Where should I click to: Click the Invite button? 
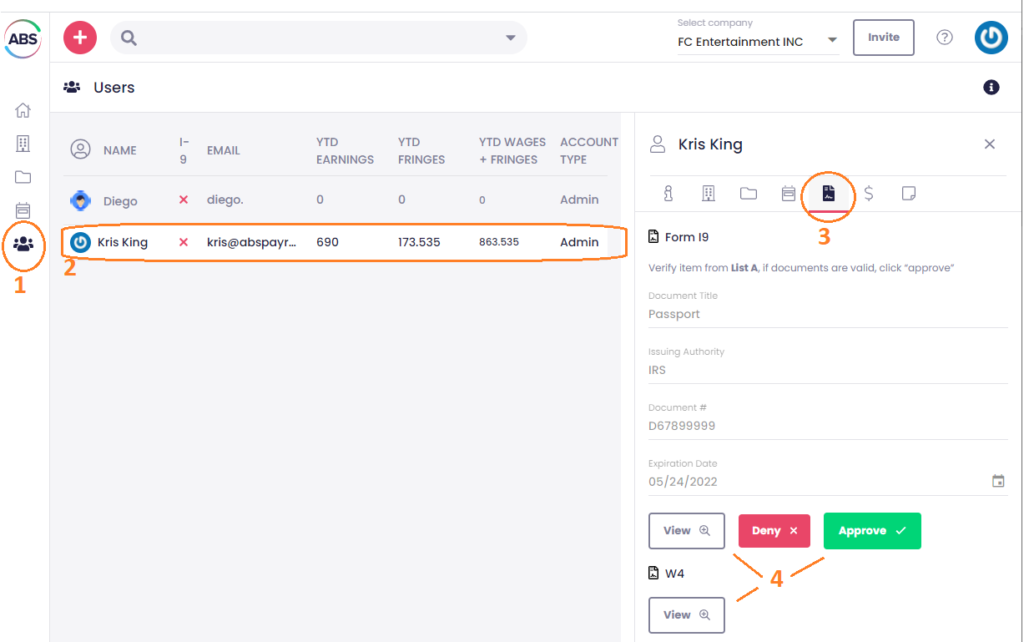point(883,38)
